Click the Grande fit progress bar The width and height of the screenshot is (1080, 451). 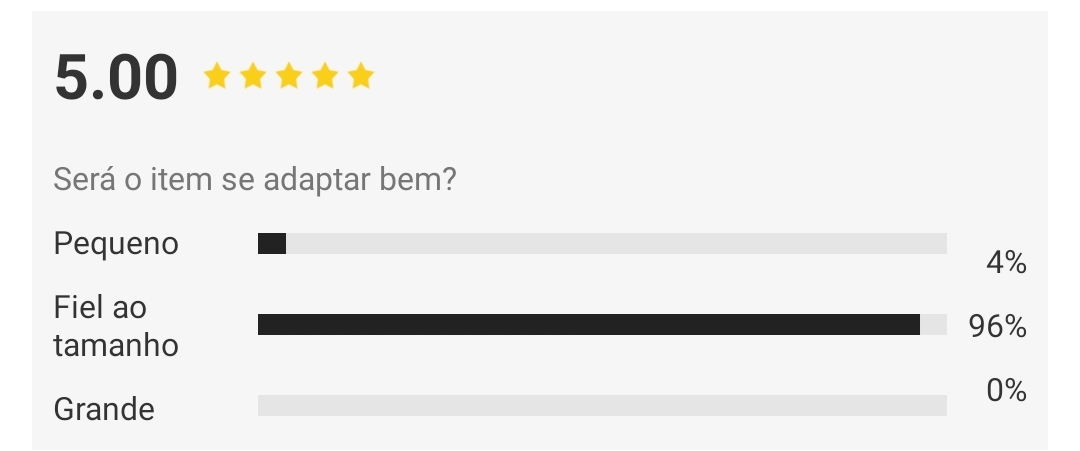(602, 405)
